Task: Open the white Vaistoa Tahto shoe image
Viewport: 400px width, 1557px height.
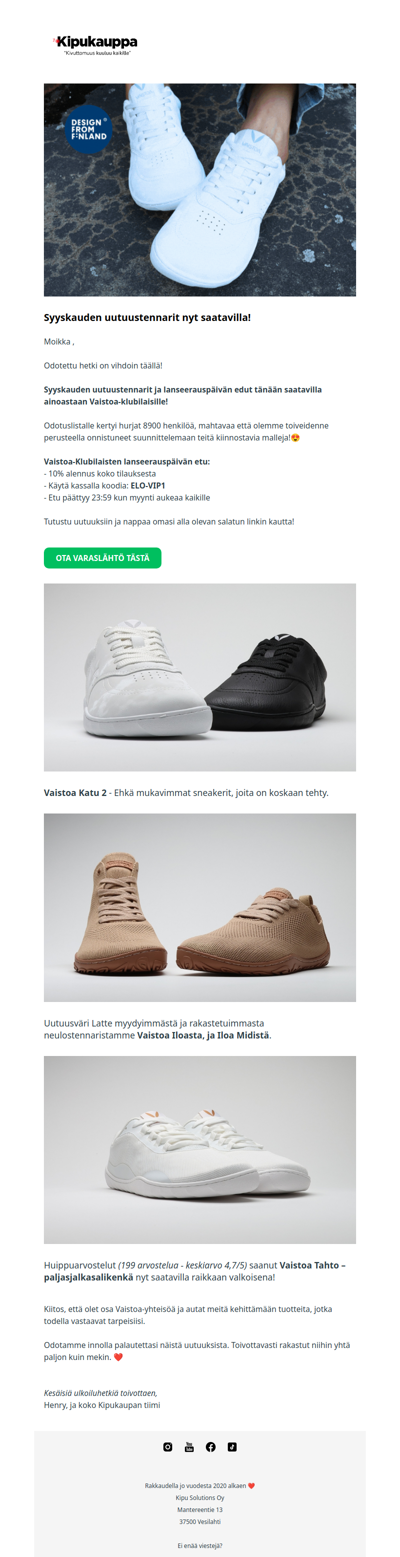Action: click(x=200, y=1150)
